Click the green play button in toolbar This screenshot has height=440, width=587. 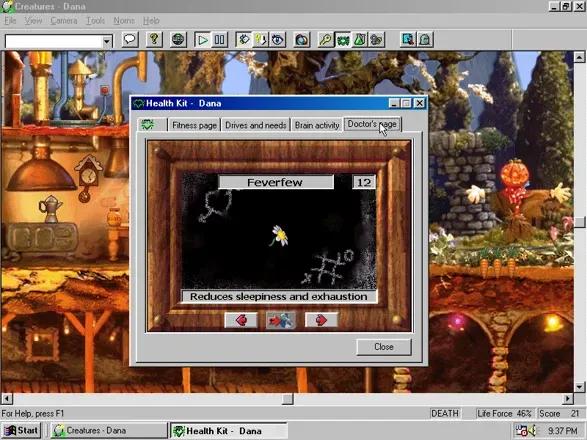click(x=203, y=39)
